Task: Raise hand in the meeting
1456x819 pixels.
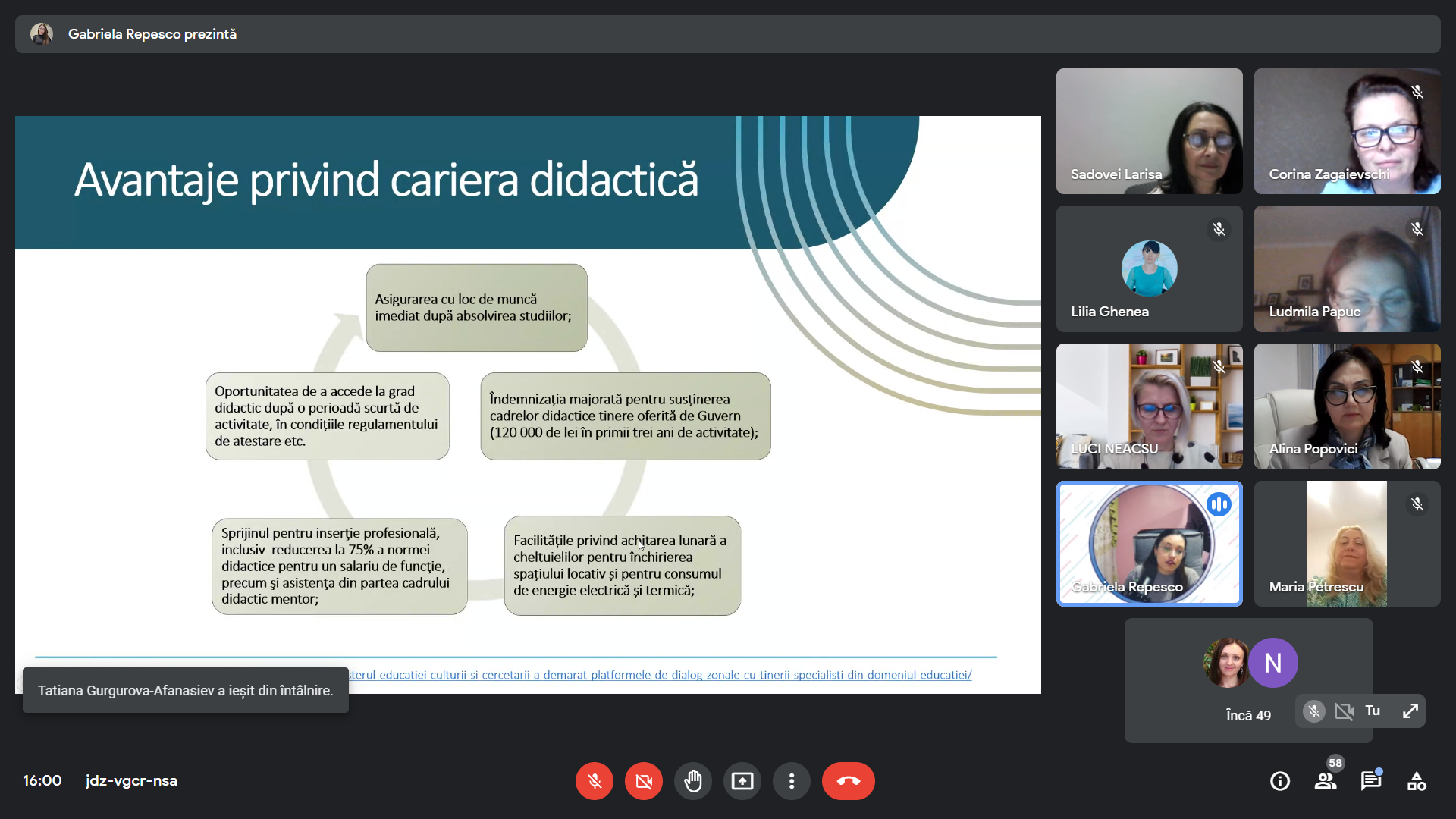Action: (693, 781)
